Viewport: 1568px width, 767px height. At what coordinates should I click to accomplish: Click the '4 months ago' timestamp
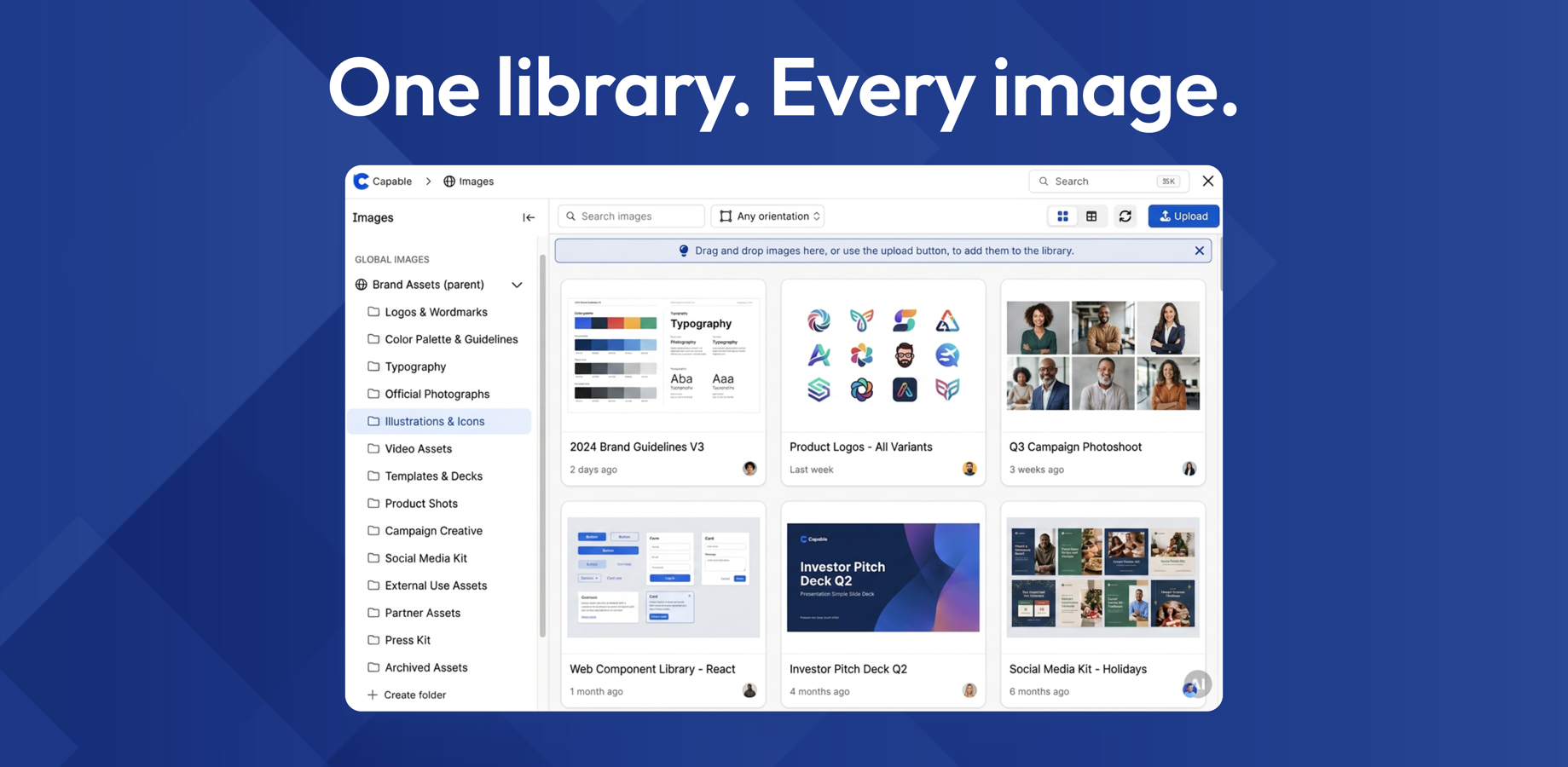[x=819, y=691]
